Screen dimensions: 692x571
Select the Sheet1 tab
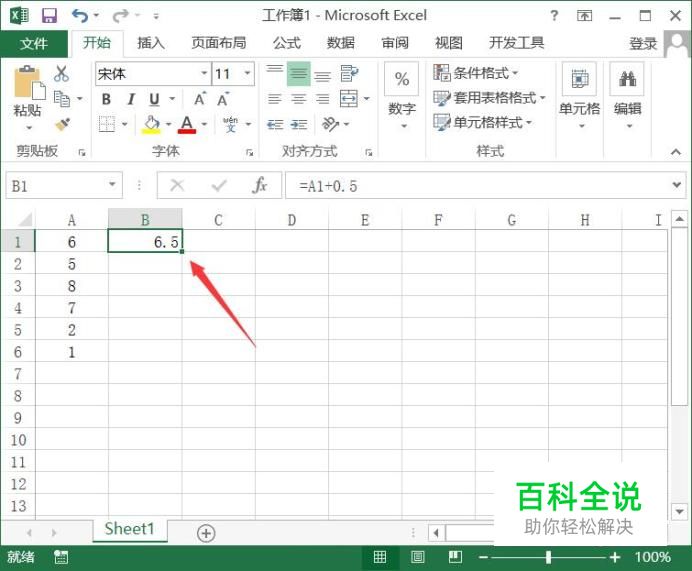tap(130, 530)
